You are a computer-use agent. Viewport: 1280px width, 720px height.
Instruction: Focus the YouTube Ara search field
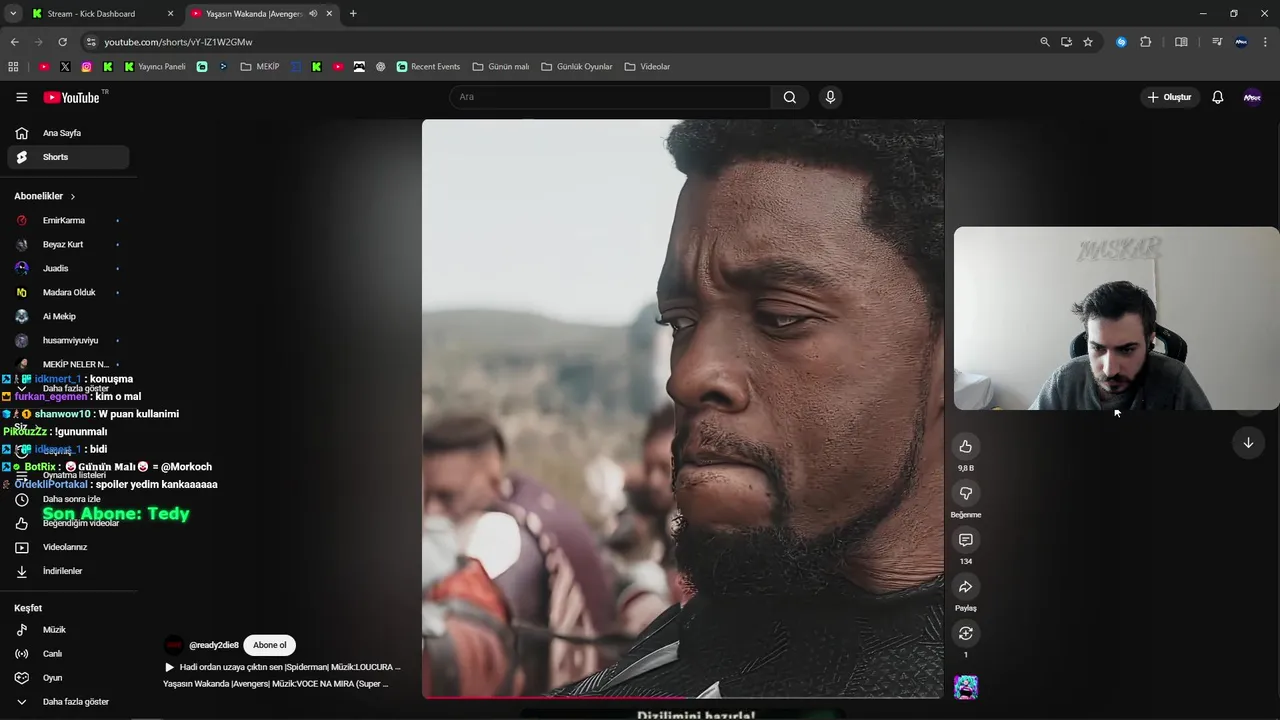(x=610, y=97)
